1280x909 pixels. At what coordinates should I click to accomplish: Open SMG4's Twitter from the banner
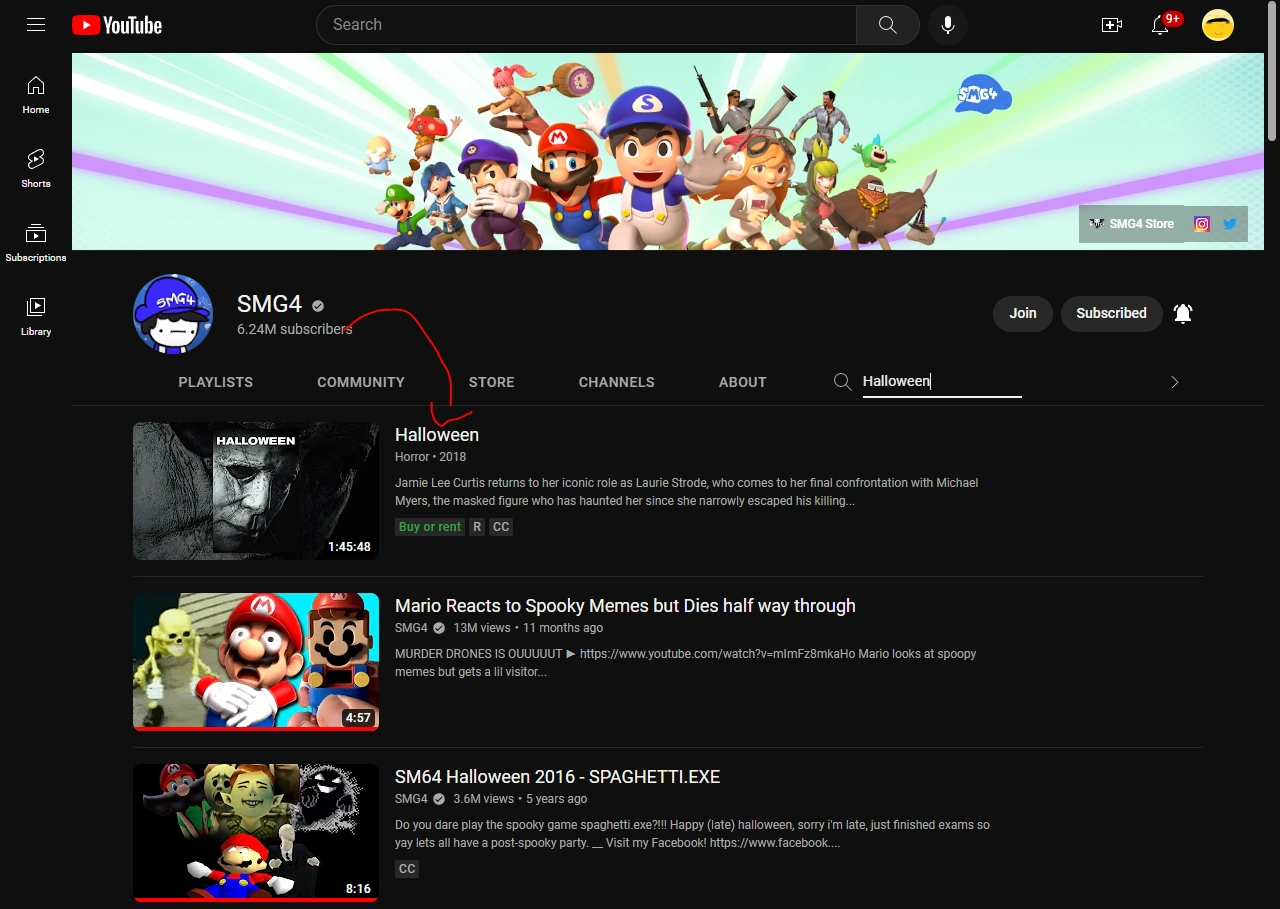coord(1230,224)
